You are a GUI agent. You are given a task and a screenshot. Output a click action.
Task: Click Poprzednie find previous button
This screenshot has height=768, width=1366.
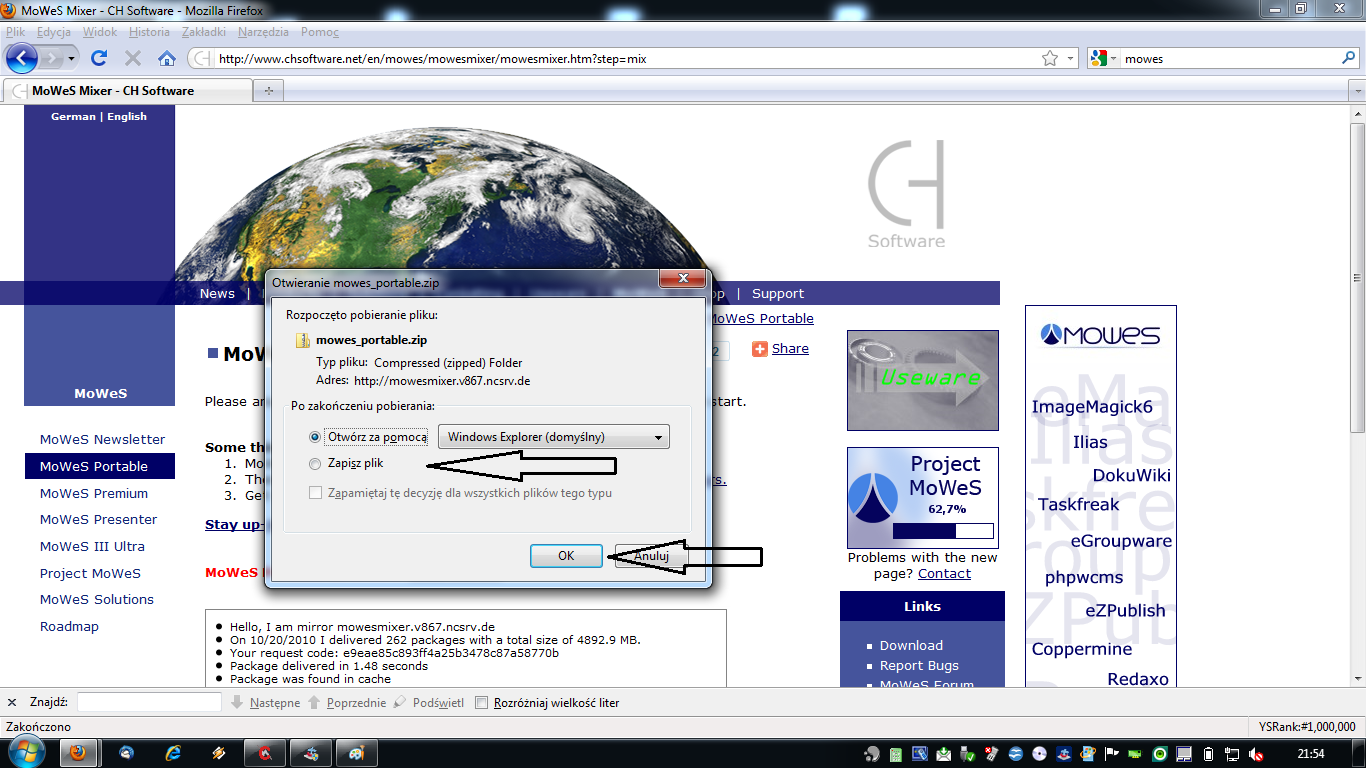coord(346,703)
